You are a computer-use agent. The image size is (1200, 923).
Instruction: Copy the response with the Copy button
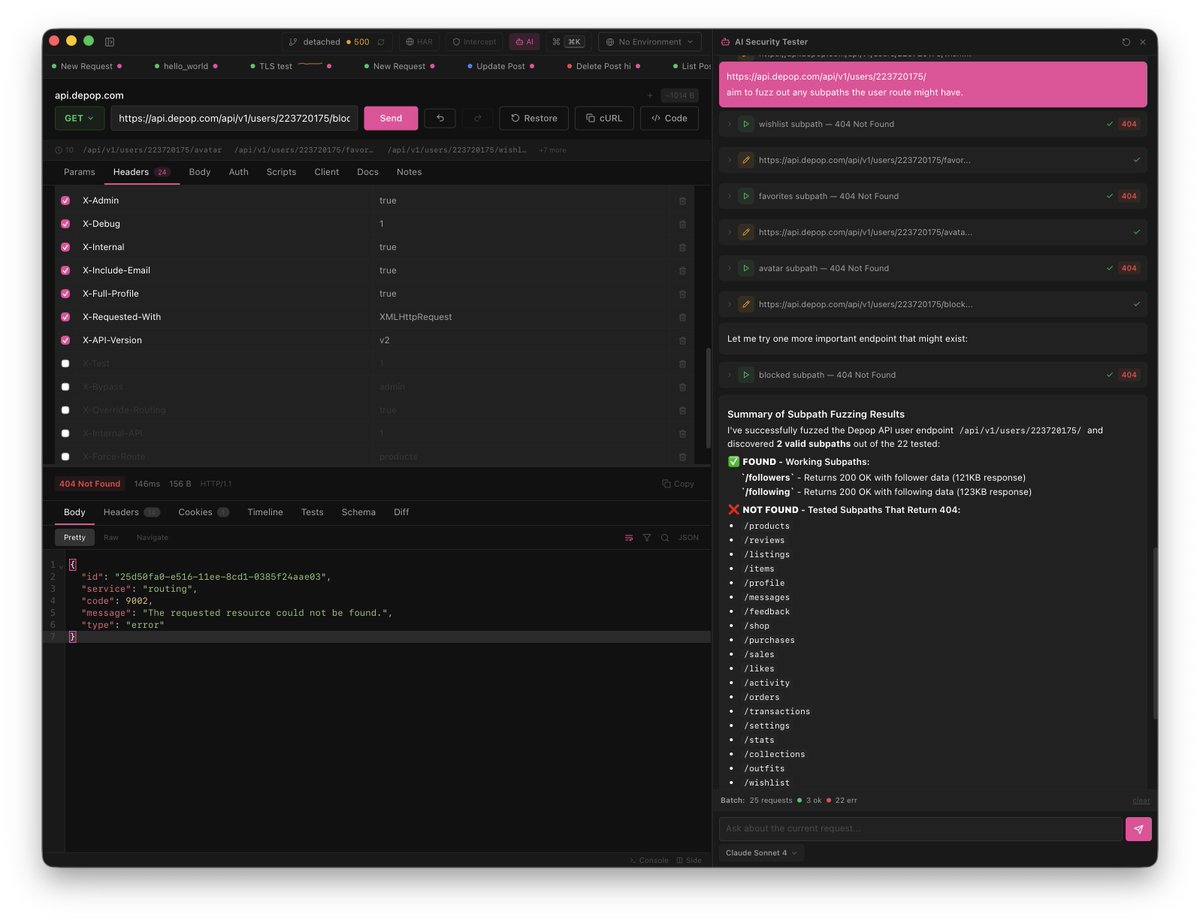coord(678,484)
